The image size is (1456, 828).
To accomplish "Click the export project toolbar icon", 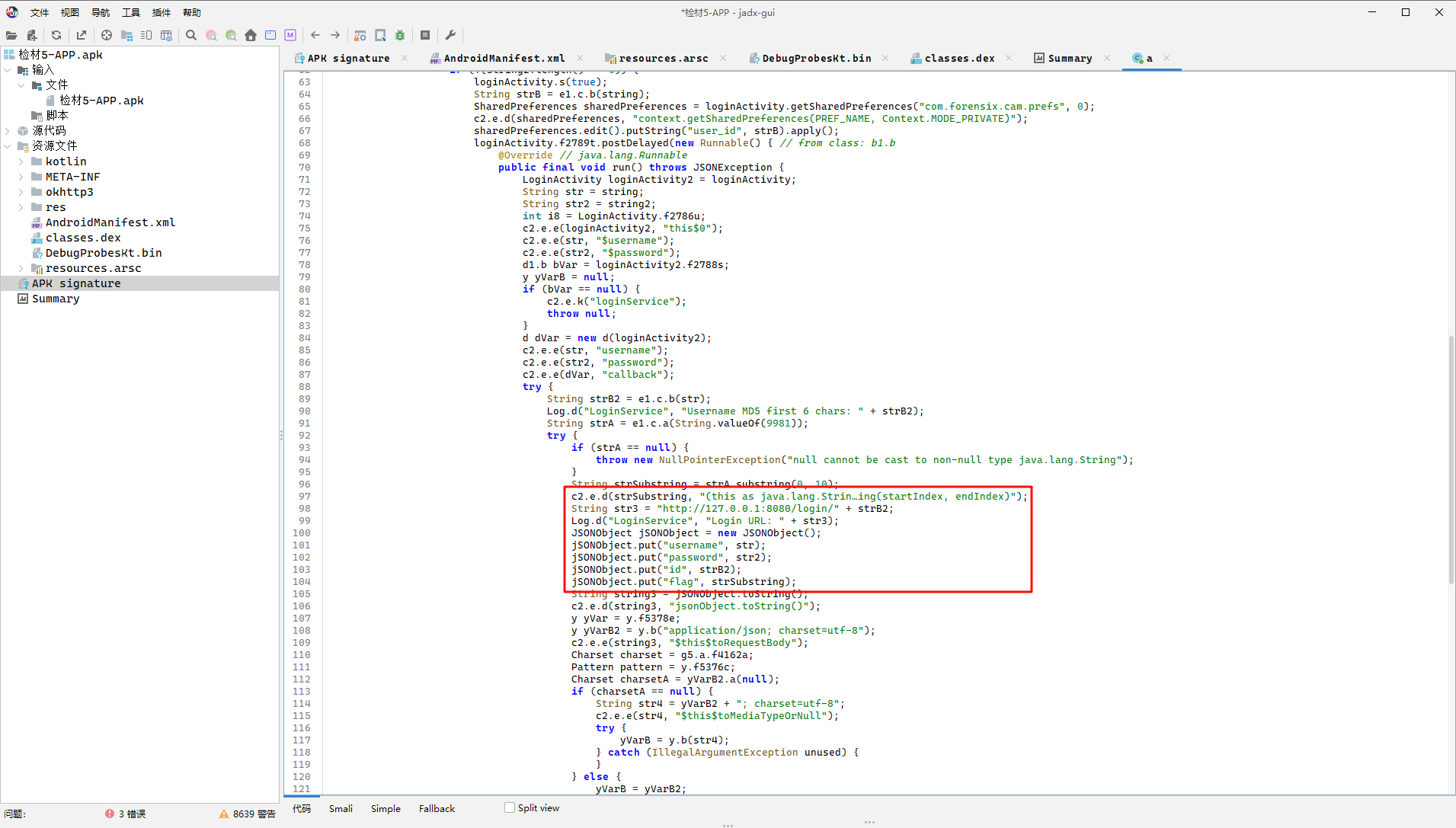I will pos(82,35).
